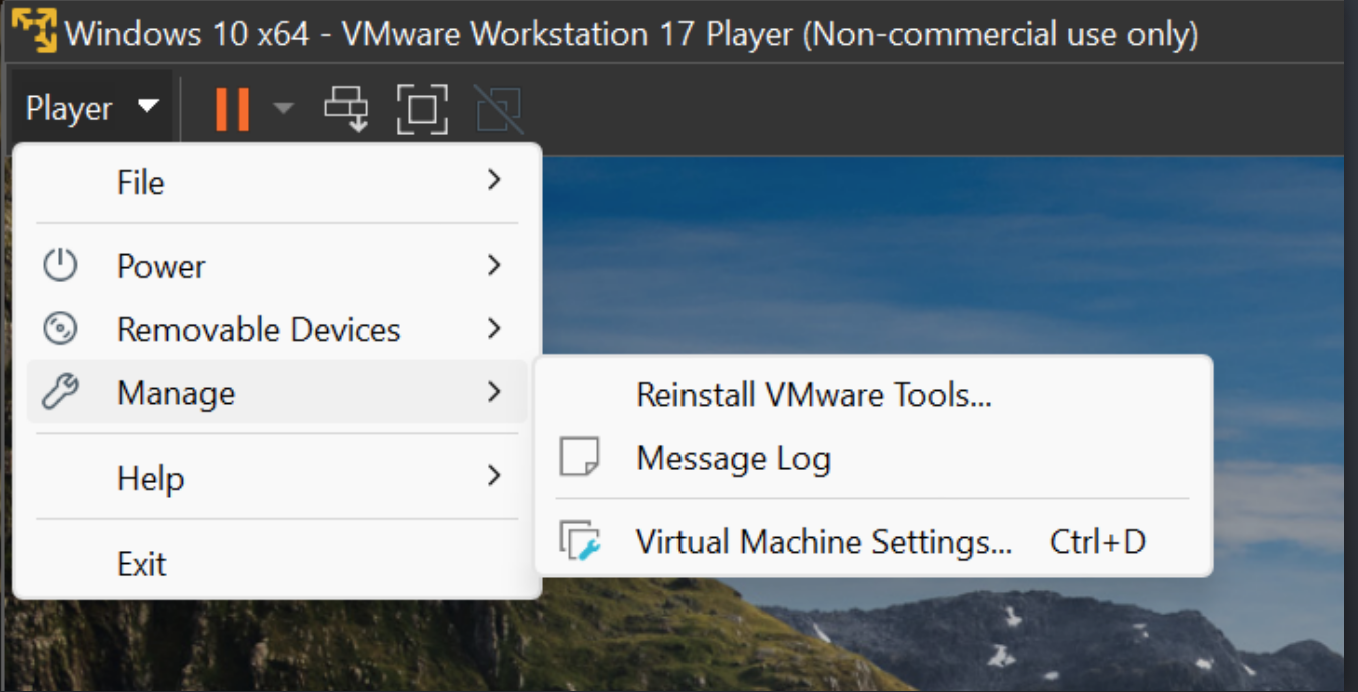The width and height of the screenshot is (1358, 692).
Task: Open the Player menu dropdown
Action: click(x=91, y=108)
